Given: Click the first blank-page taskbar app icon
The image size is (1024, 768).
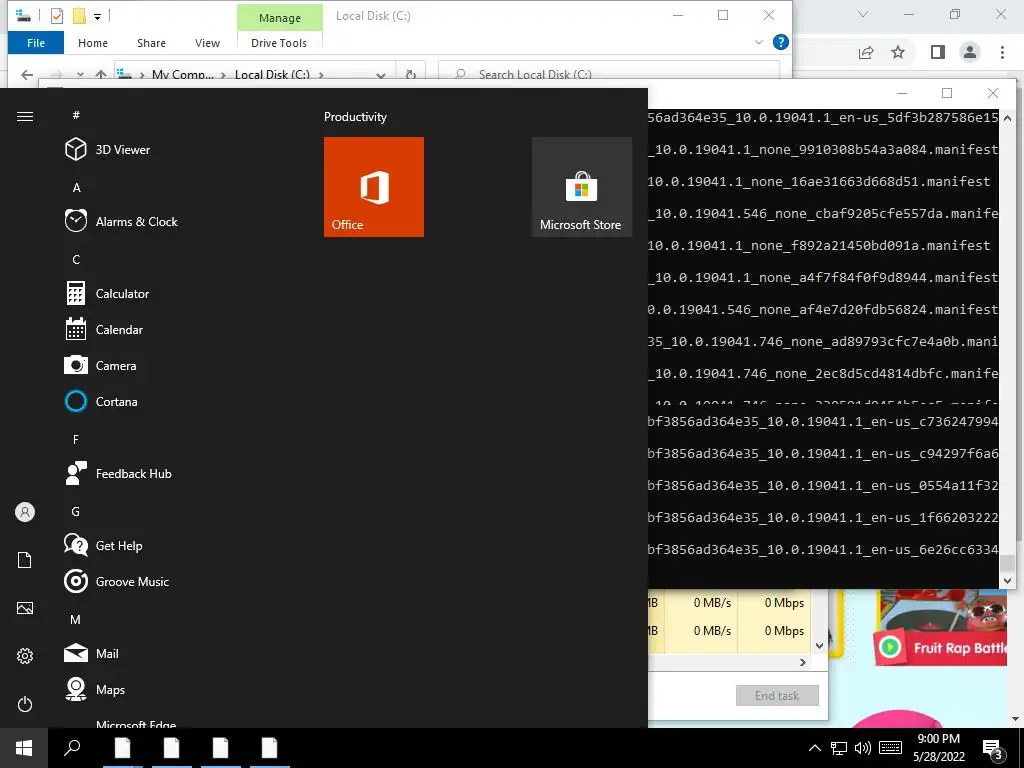Looking at the screenshot, I should coord(123,748).
